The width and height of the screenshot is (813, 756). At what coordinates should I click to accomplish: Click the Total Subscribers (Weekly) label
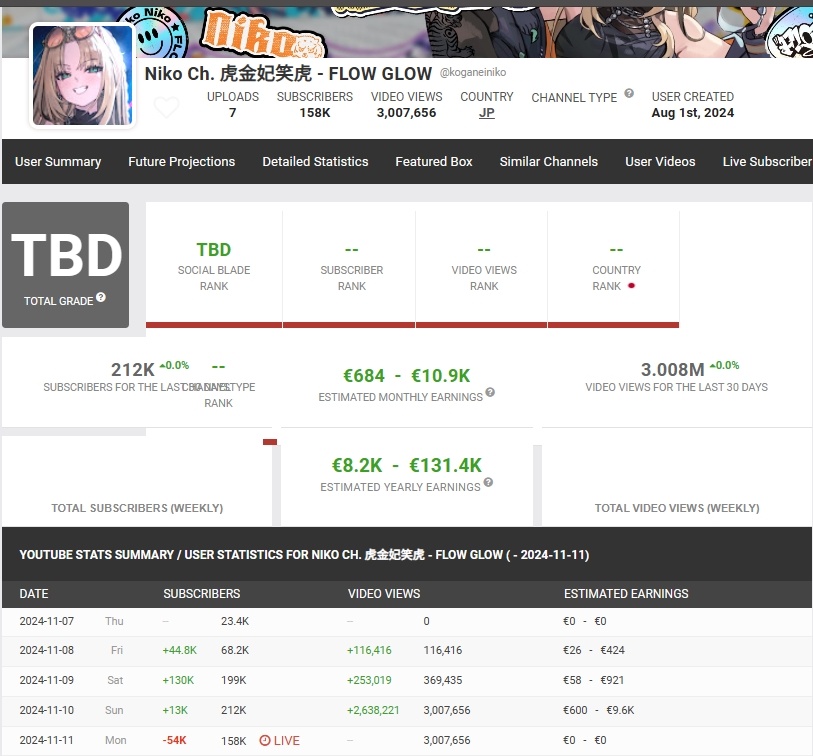[x=137, y=508]
